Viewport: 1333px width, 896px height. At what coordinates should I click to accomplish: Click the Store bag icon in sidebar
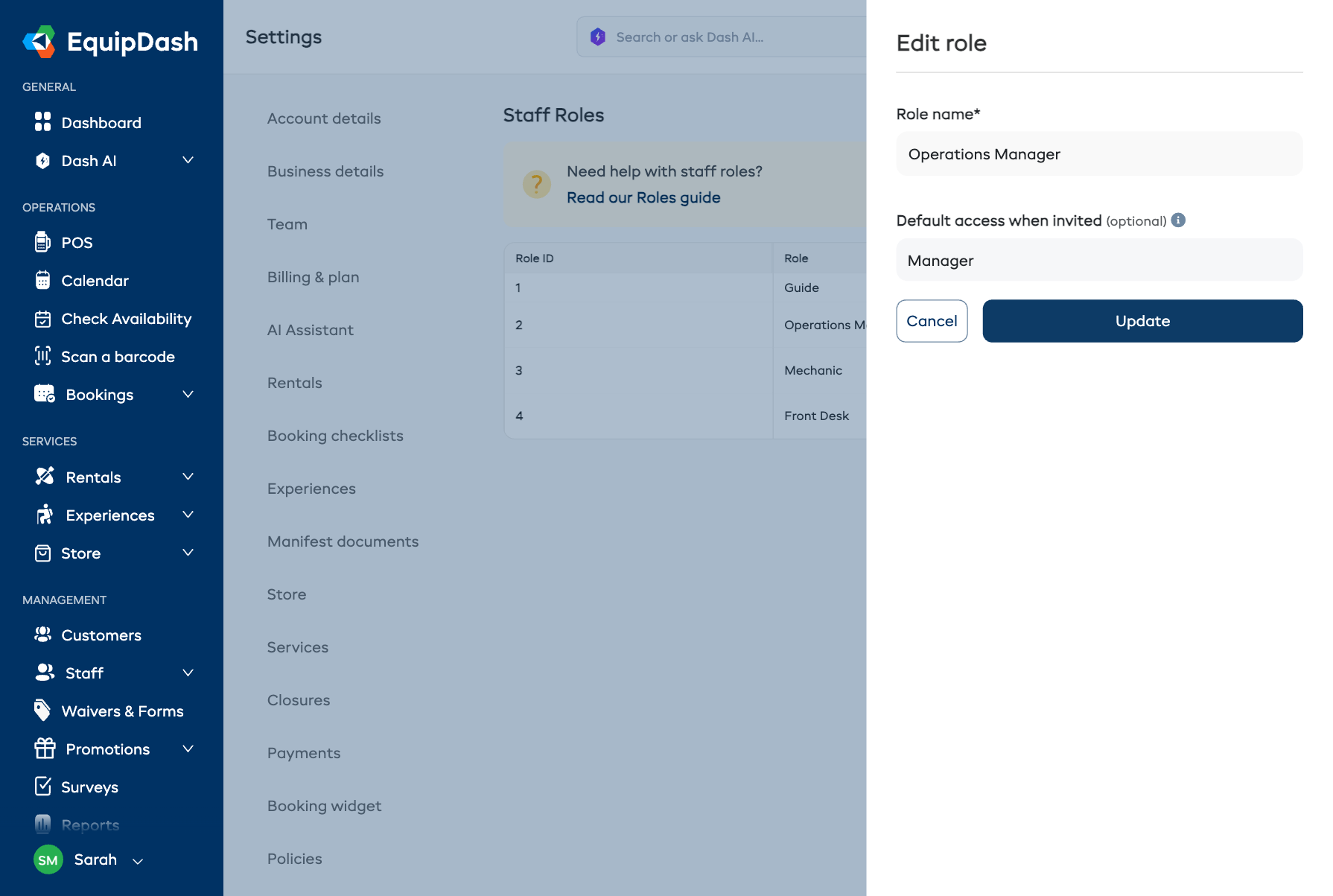pos(43,553)
